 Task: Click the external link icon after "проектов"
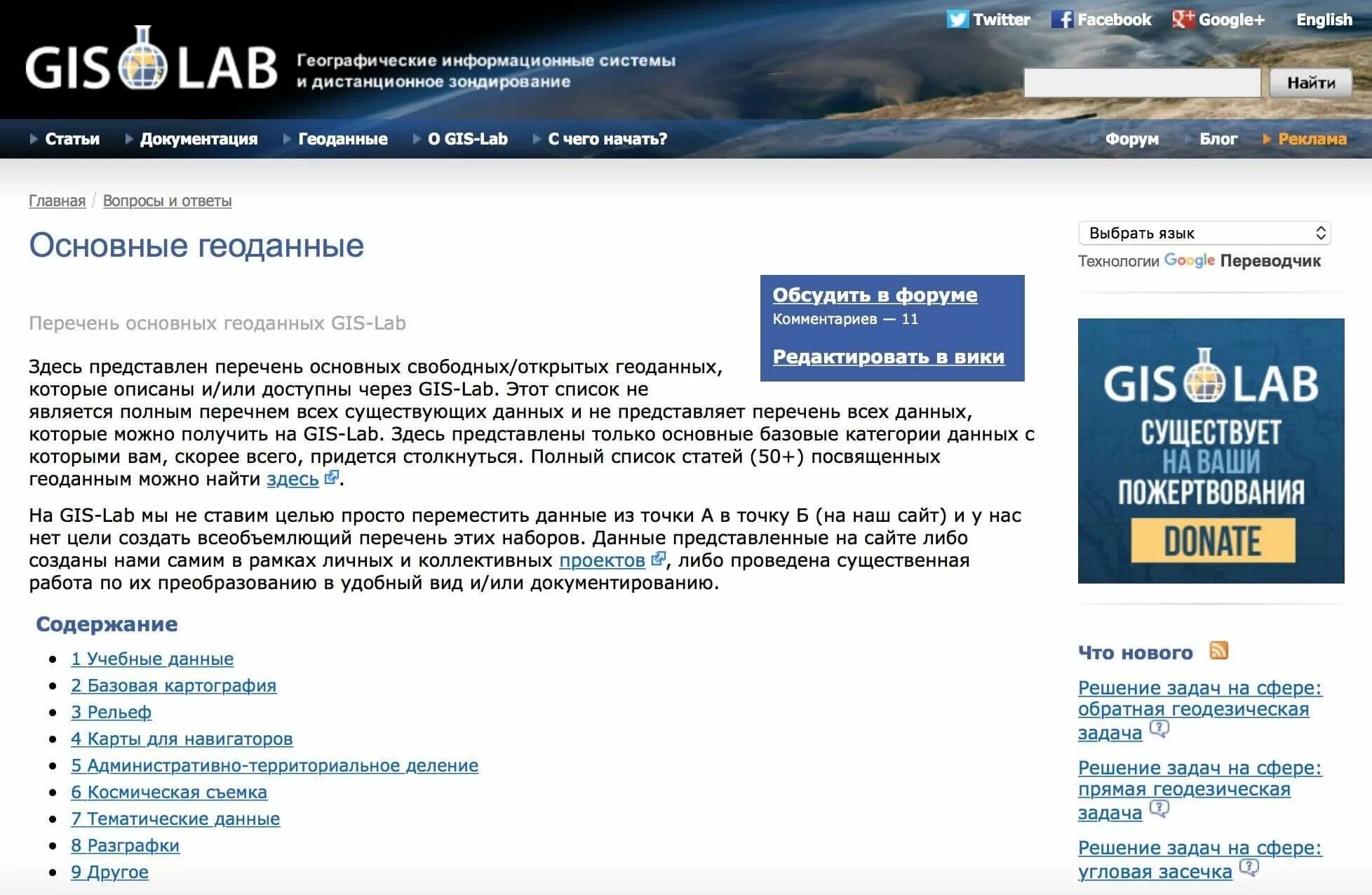tap(657, 560)
